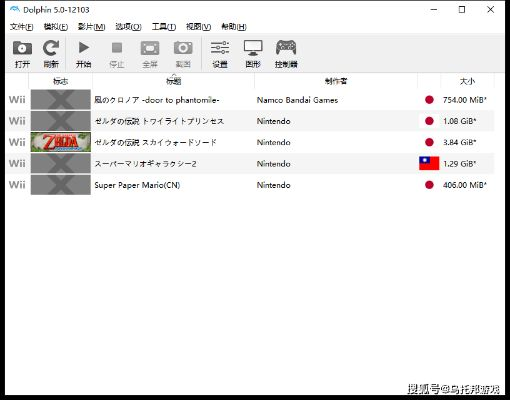Click the 406.00 MiB size cell
The width and height of the screenshot is (510, 400).
pyautogui.click(x=465, y=185)
